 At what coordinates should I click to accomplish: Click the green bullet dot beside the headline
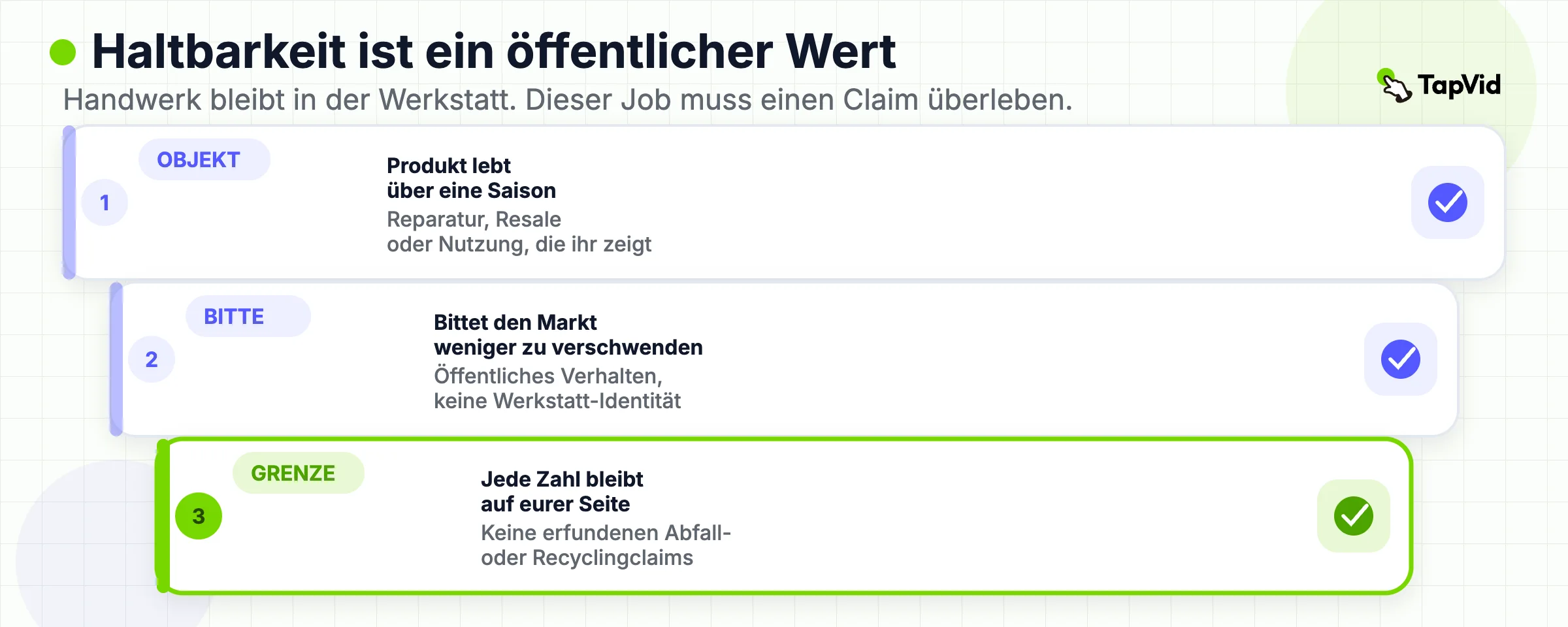tap(63, 52)
